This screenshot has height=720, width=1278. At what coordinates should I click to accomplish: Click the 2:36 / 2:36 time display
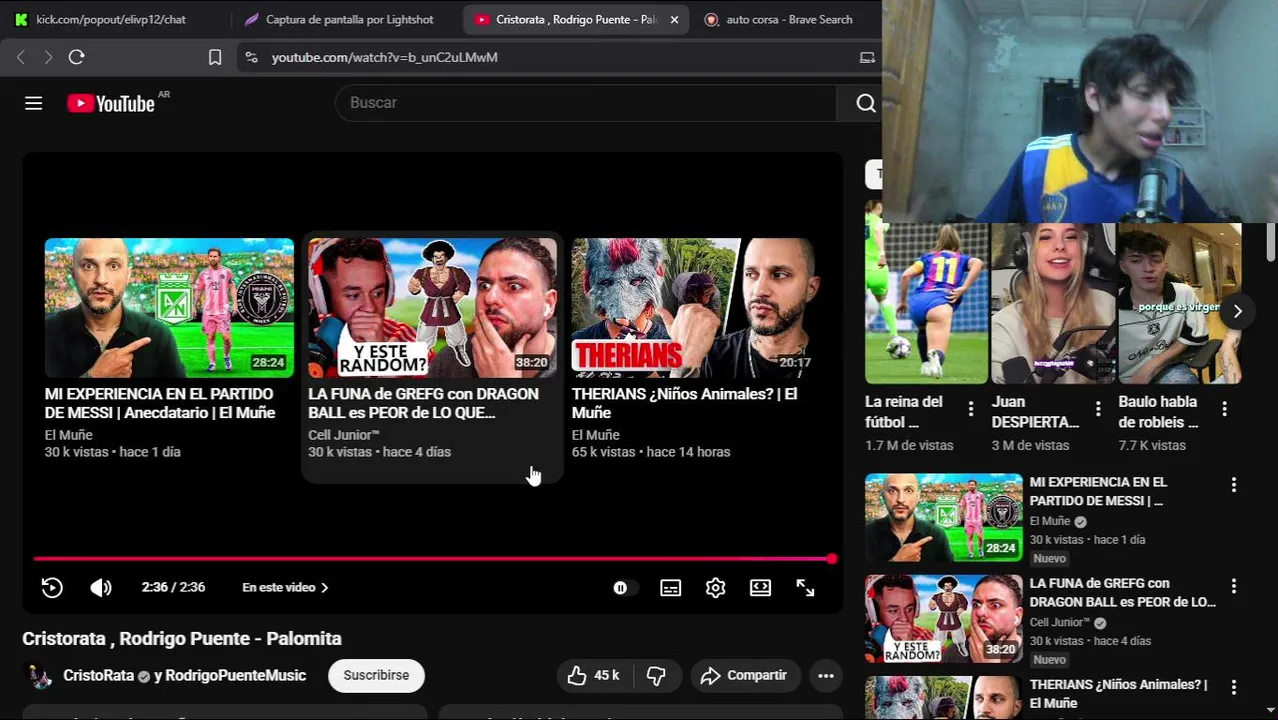pyautogui.click(x=173, y=587)
